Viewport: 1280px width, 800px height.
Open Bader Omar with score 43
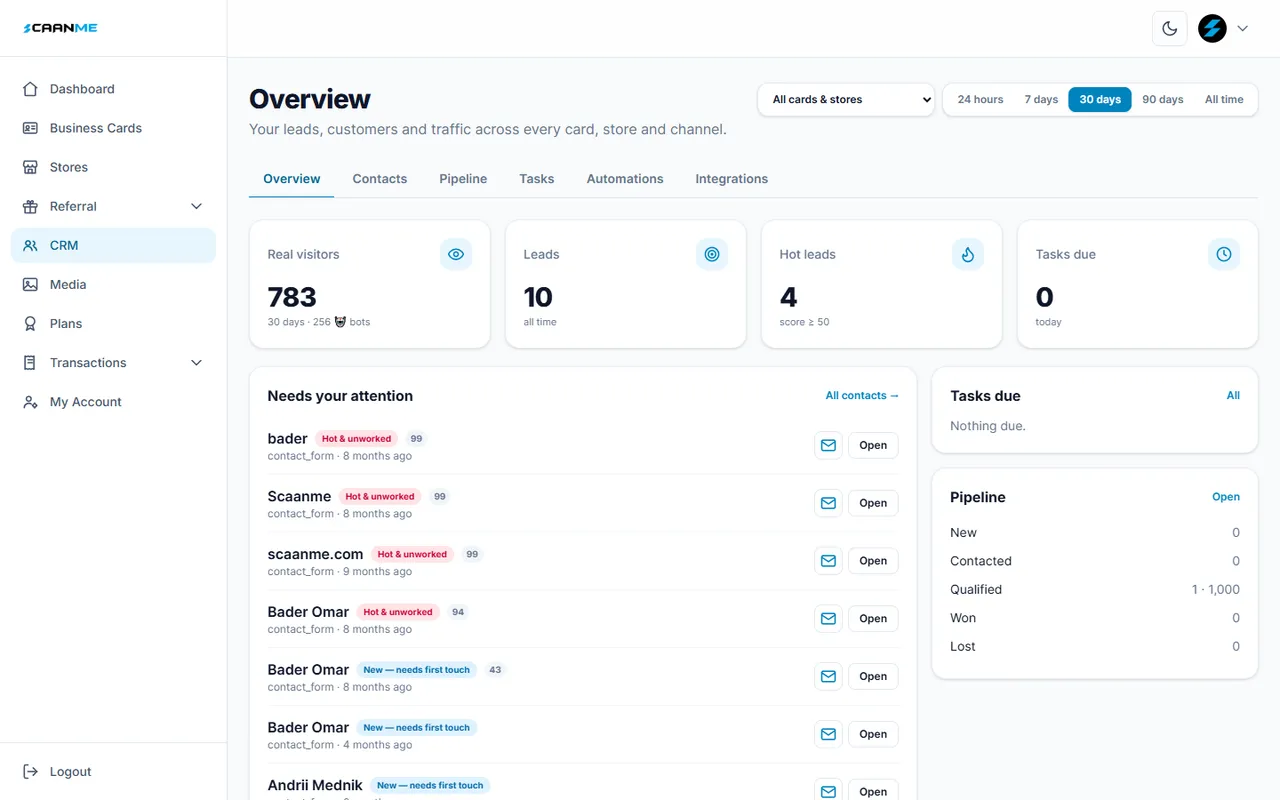coord(873,677)
